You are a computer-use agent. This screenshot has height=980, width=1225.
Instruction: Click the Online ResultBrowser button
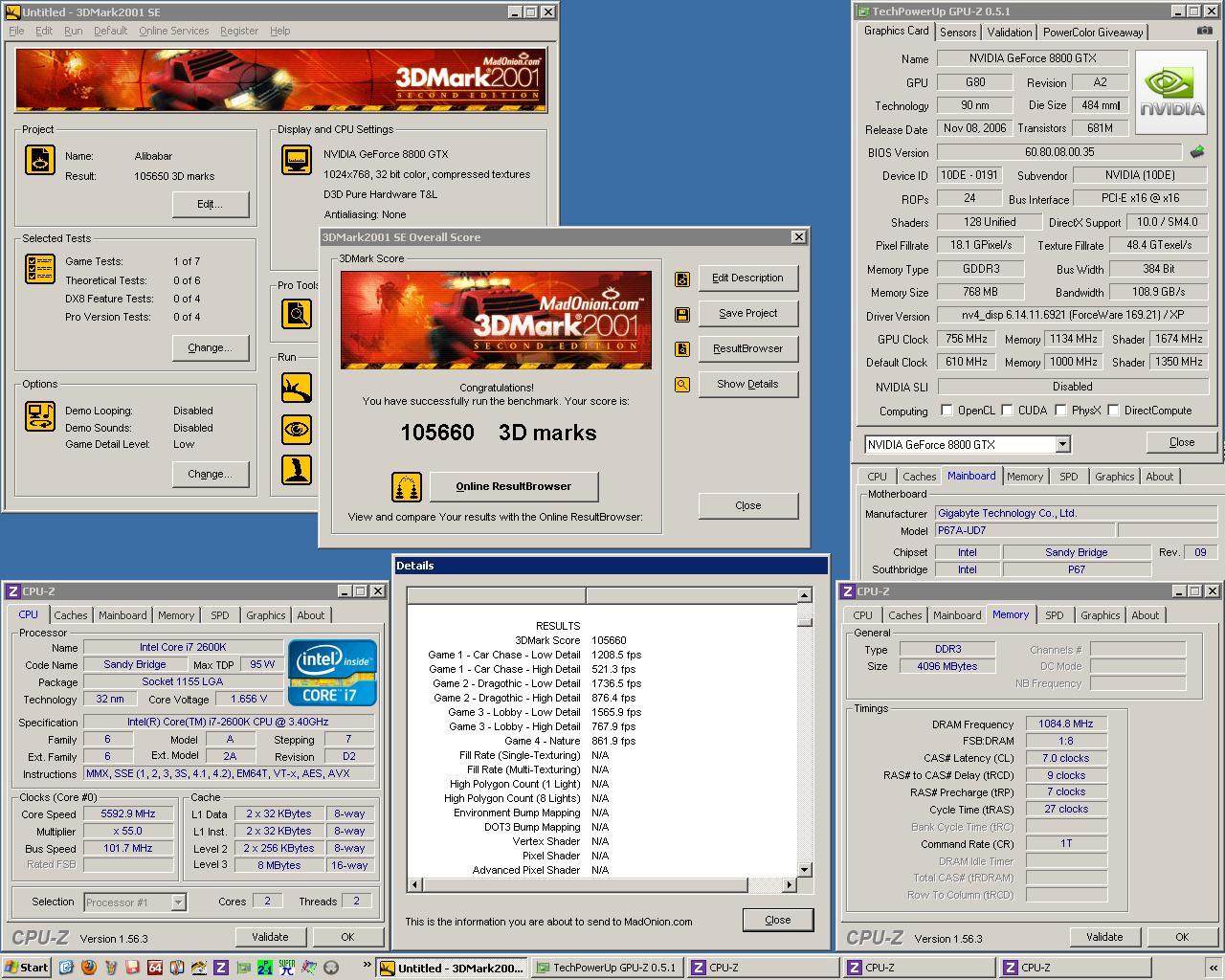[513, 486]
